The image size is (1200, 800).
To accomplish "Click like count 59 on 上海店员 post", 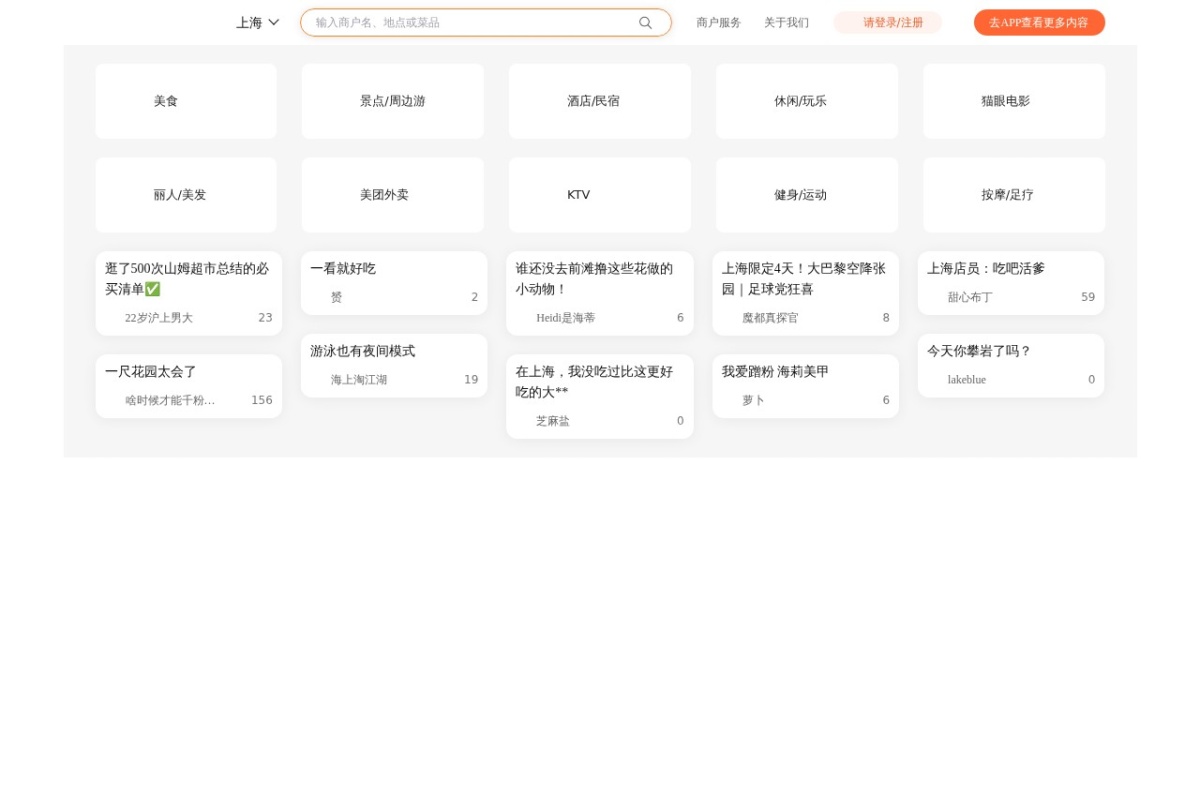I will [x=1088, y=297].
